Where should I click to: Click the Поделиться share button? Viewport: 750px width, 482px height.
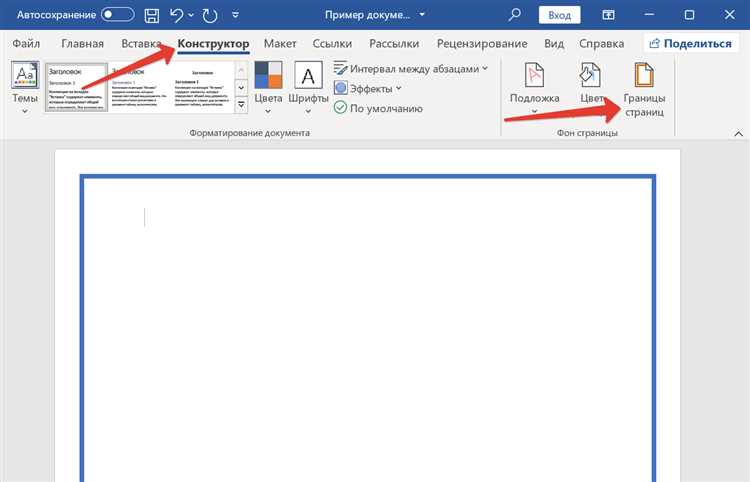[x=691, y=44]
